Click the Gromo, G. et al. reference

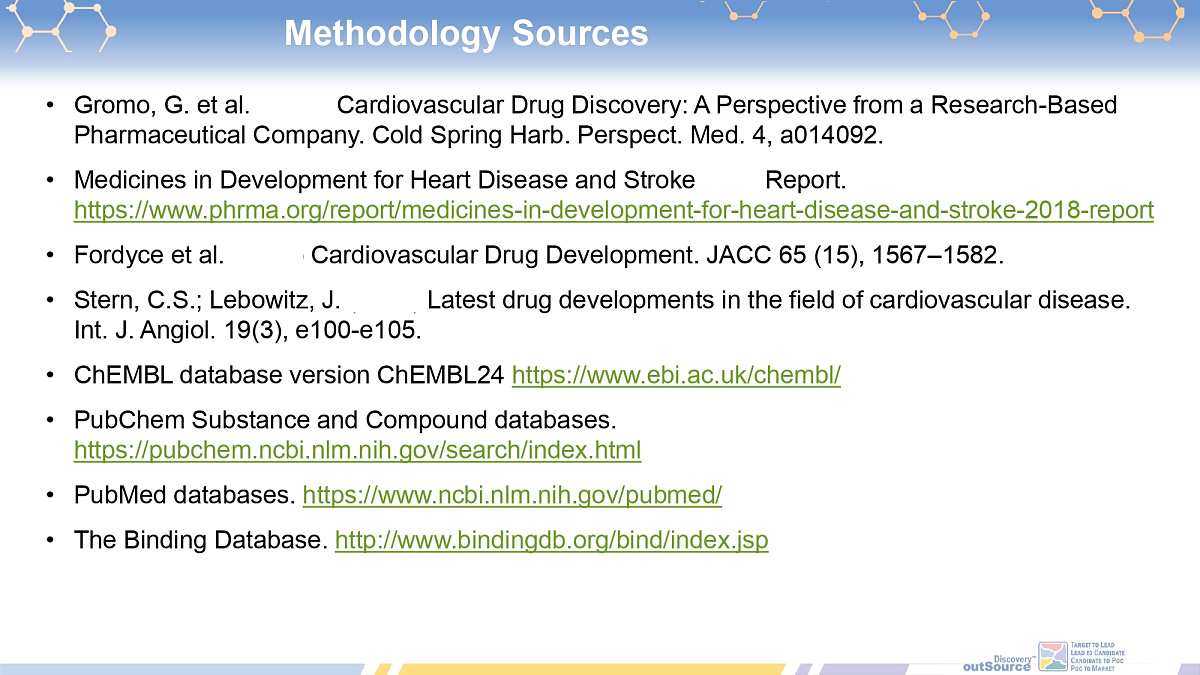pyautogui.click(x=160, y=105)
